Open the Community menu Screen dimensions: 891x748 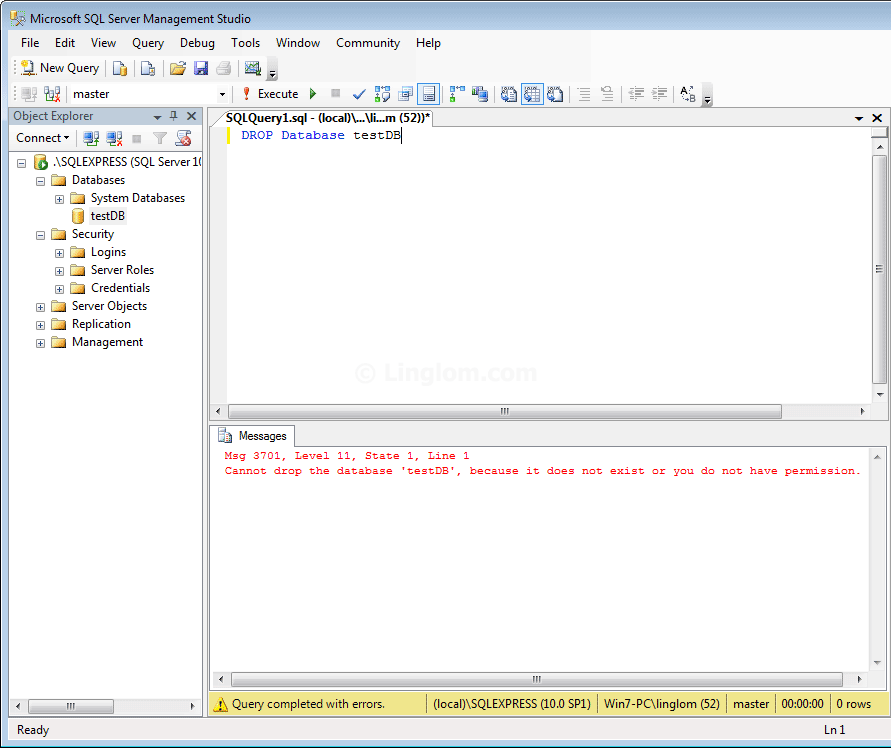(368, 43)
